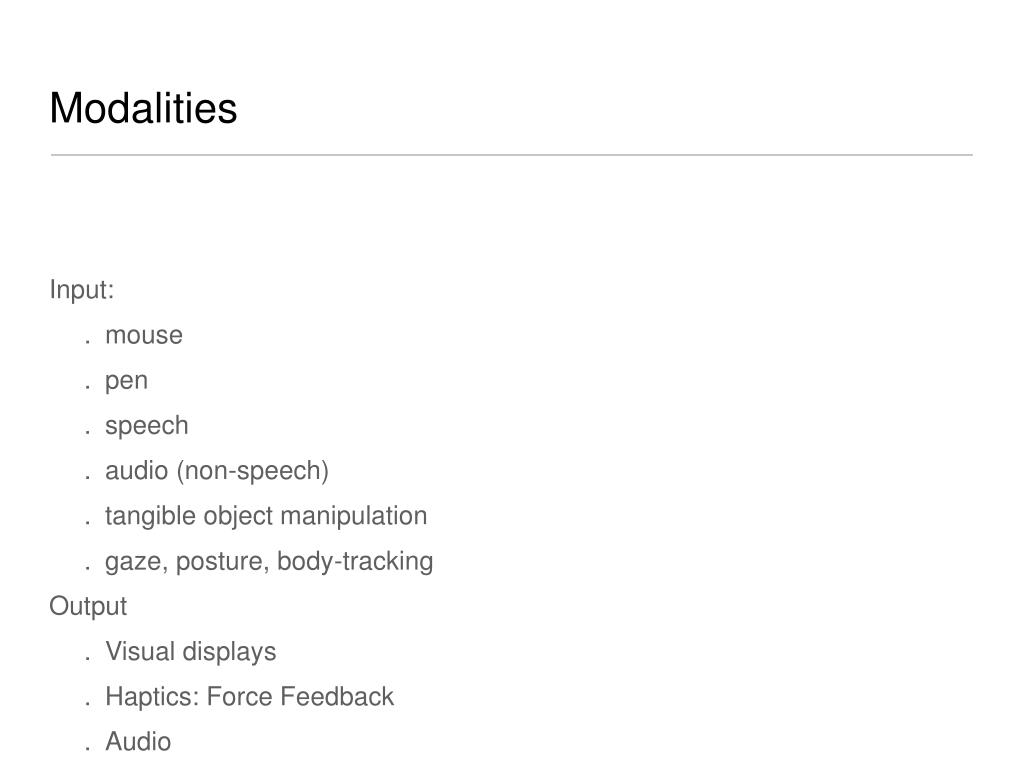
Task: Click the horizontal rule under title
Action: coord(512,155)
